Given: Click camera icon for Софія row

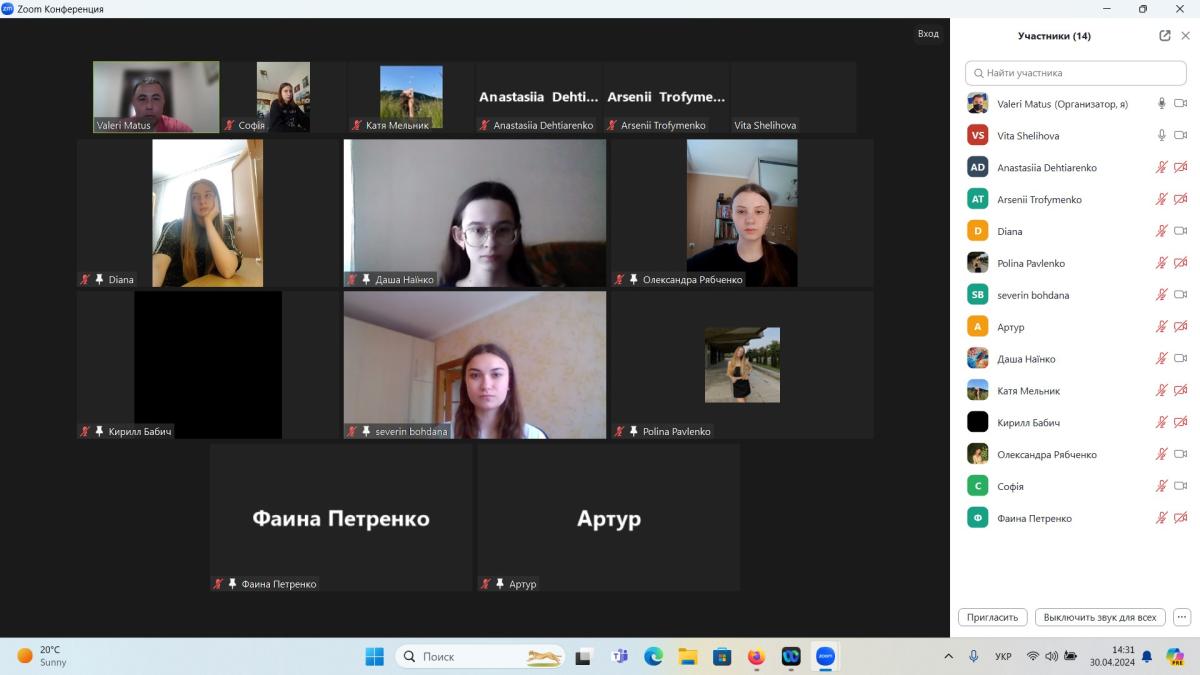Looking at the screenshot, I should point(1180,487).
